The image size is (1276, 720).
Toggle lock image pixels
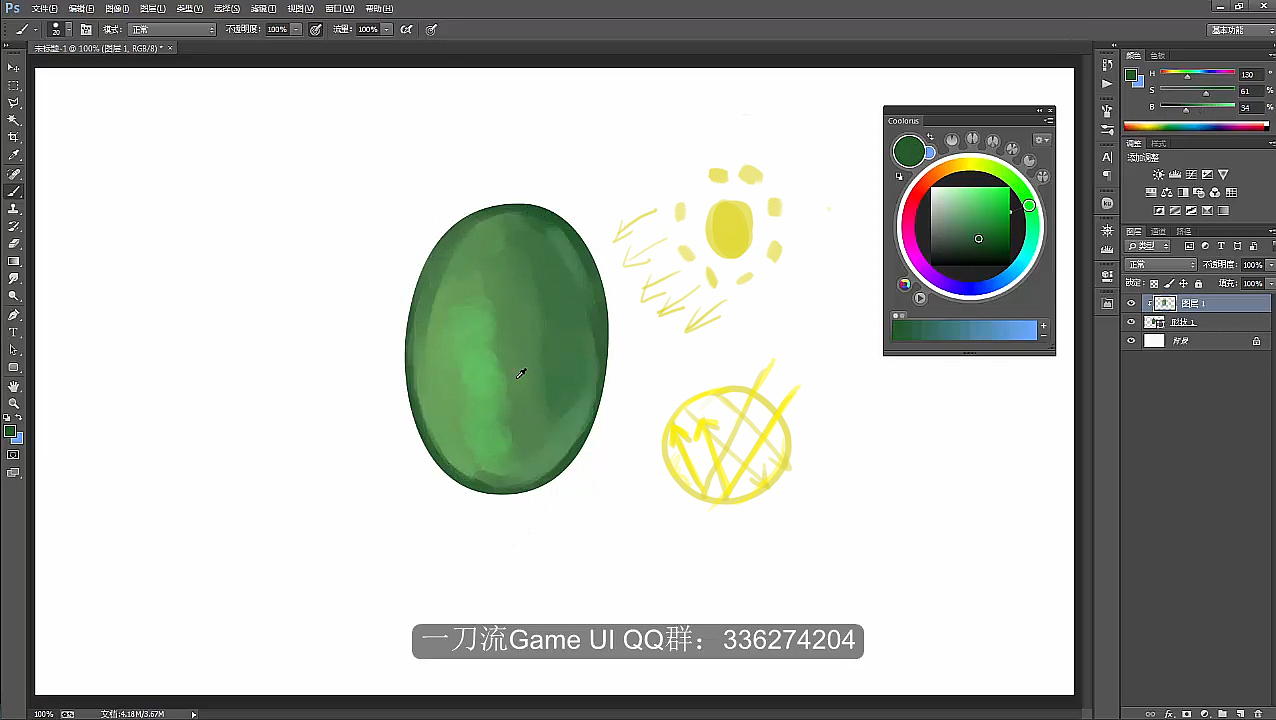pyautogui.click(x=1168, y=283)
